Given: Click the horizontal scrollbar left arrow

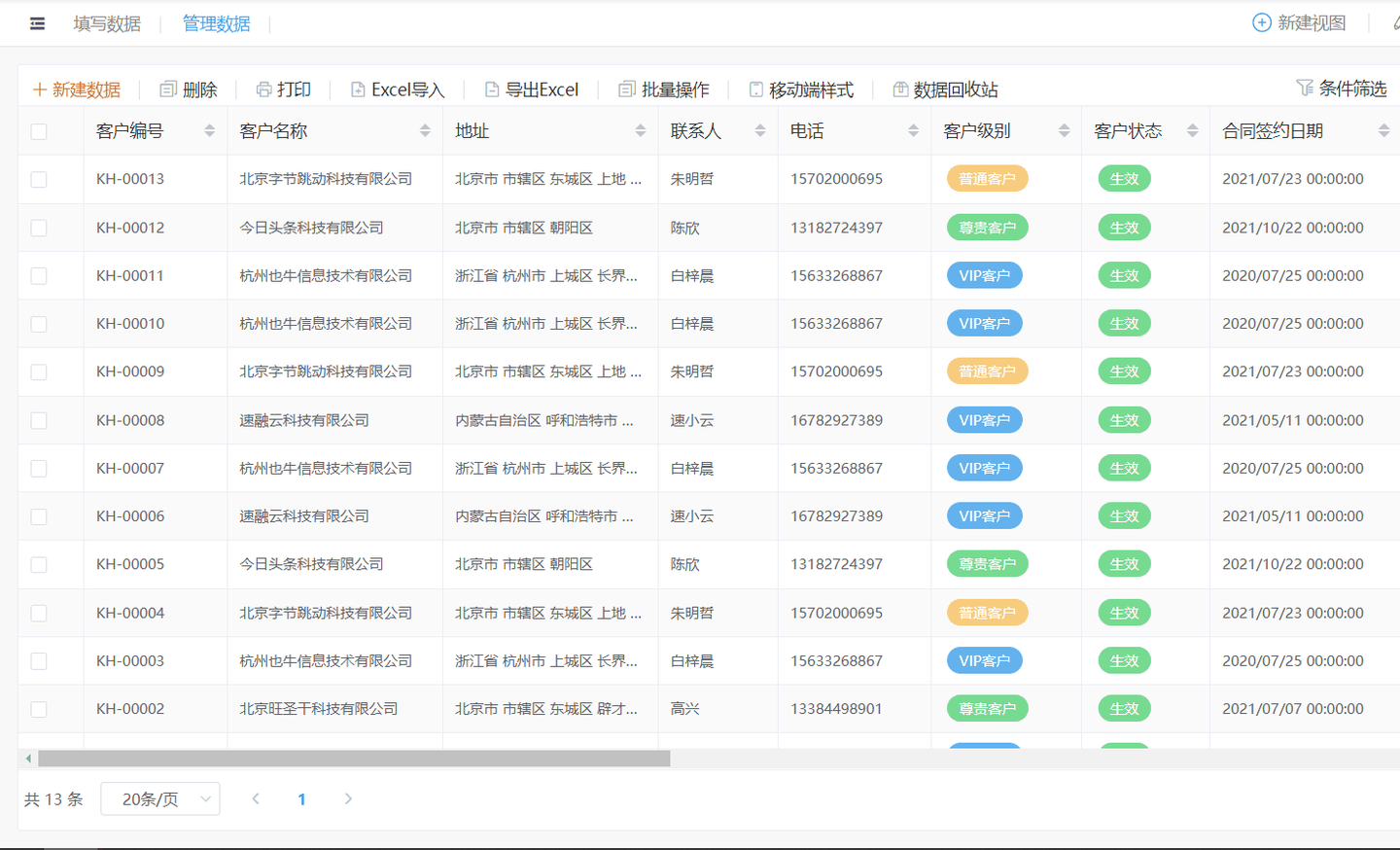Looking at the screenshot, I should click(x=28, y=759).
